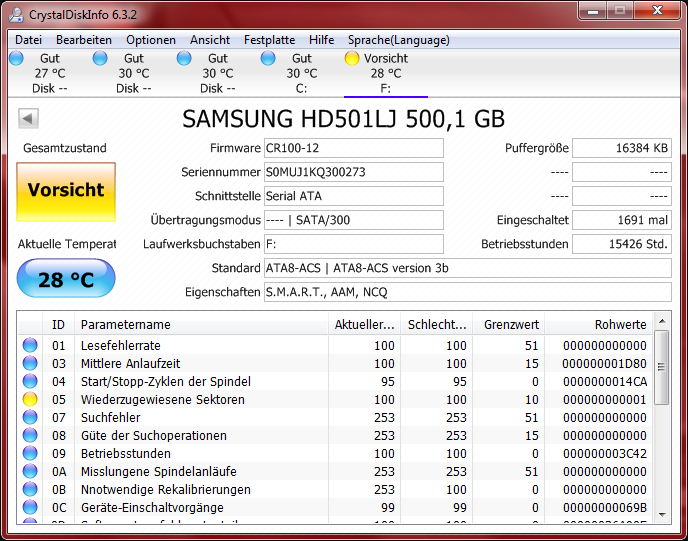Viewport: 688px width, 541px height.
Task: Select the Disk with Gut 30 °C second entry
Action: [x=133, y=73]
